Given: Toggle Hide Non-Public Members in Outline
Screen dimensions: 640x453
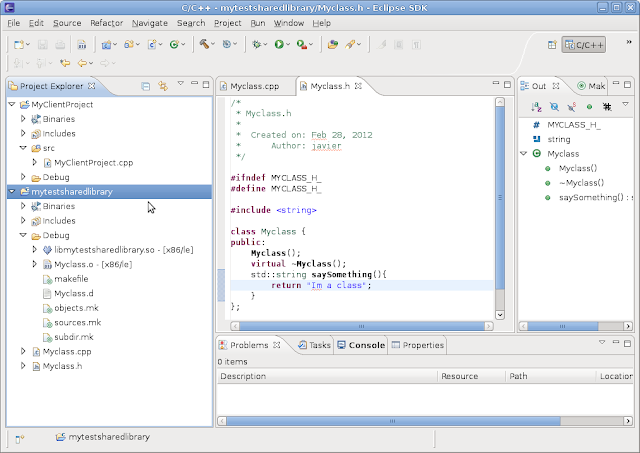Looking at the screenshot, I should pos(589,107).
